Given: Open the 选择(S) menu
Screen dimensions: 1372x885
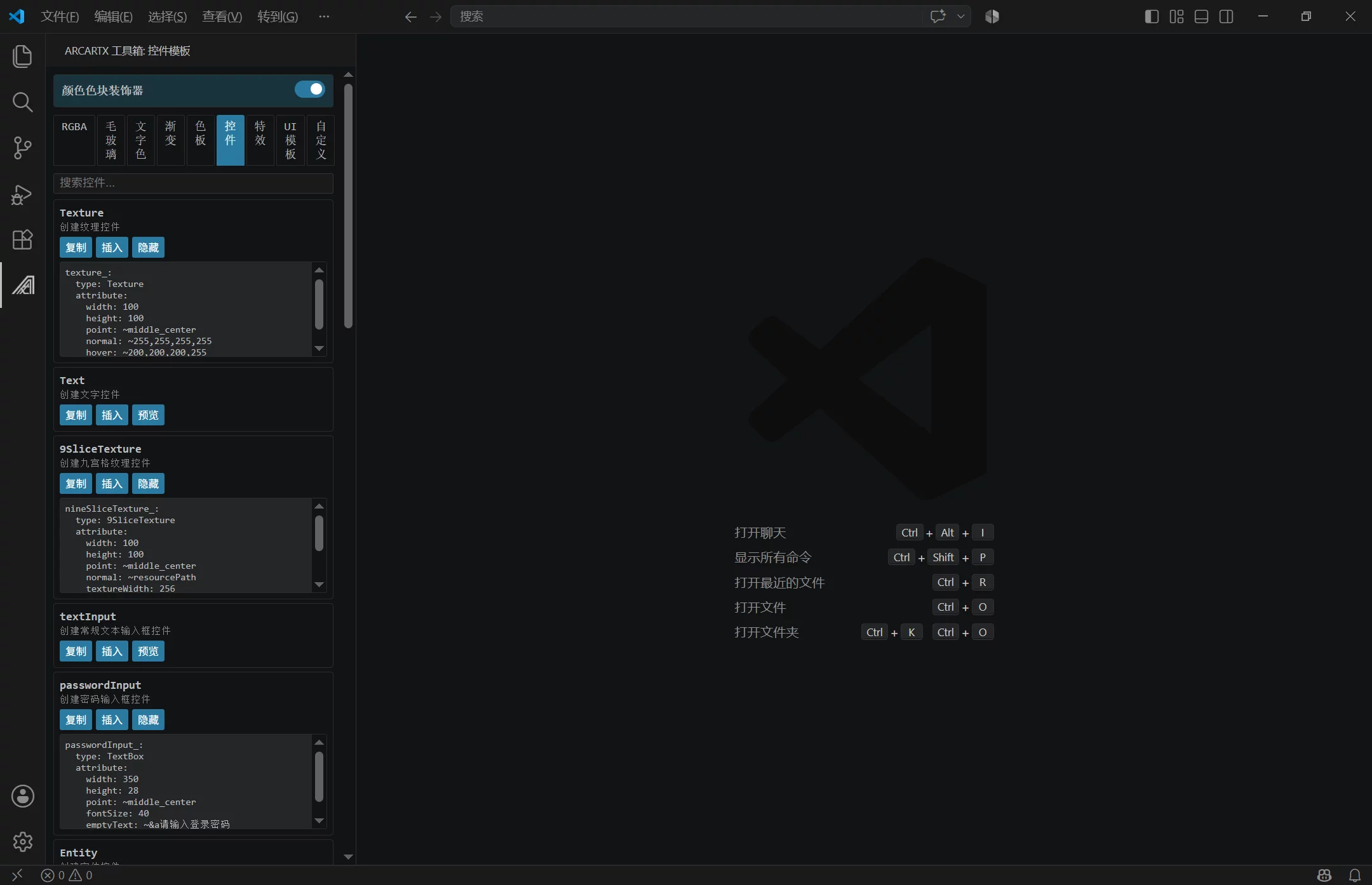Looking at the screenshot, I should [167, 17].
